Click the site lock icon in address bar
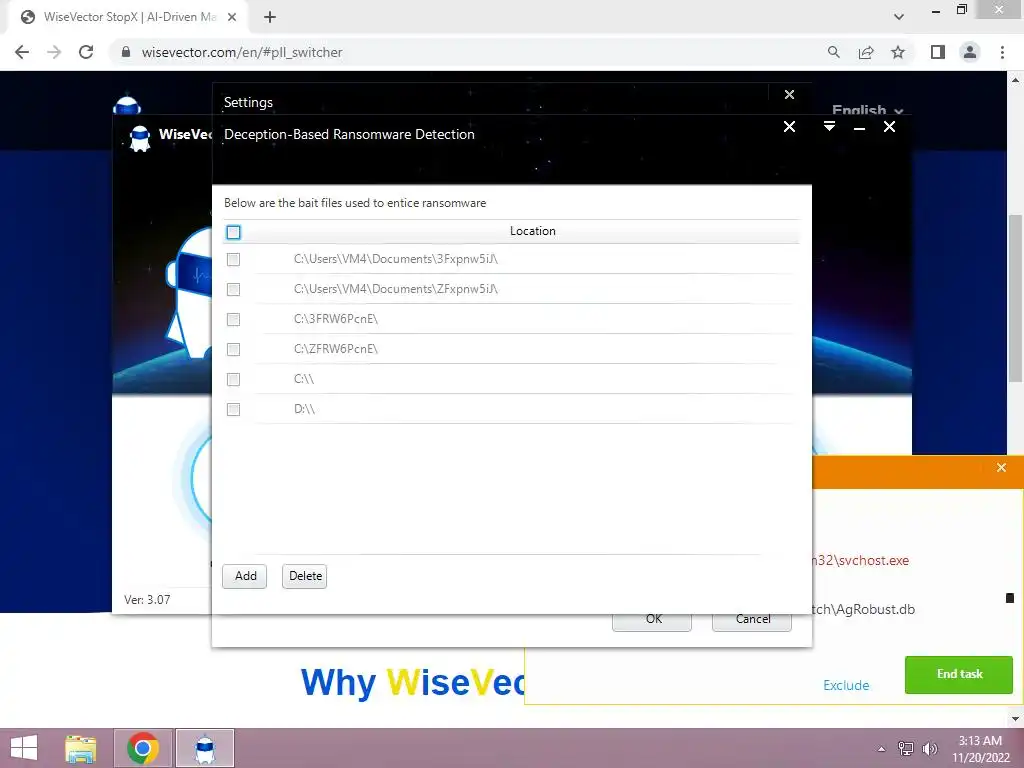 point(126,52)
